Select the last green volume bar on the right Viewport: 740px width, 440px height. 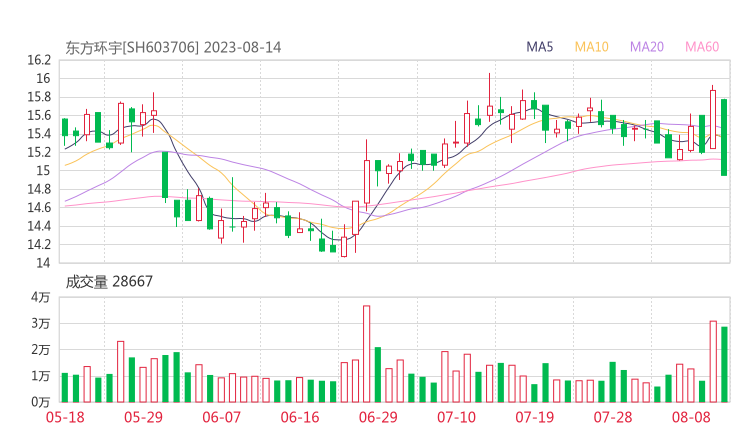tap(724, 364)
